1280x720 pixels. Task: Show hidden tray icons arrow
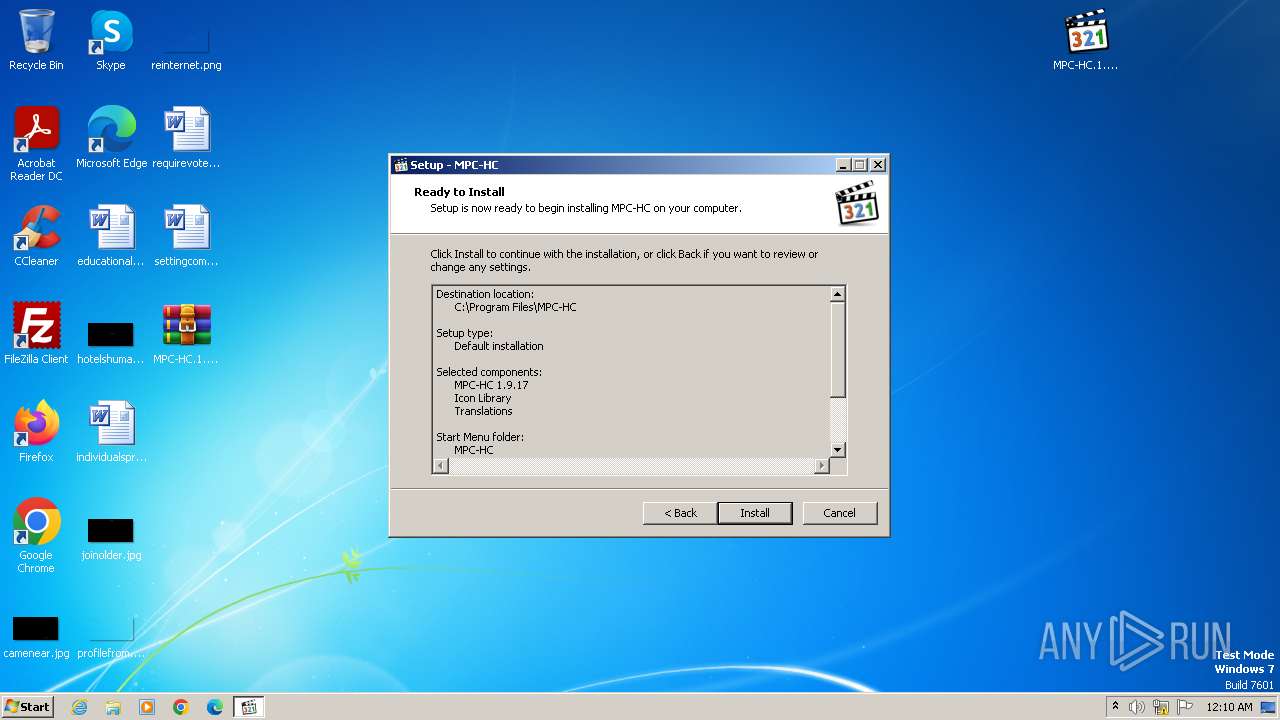[1115, 706]
